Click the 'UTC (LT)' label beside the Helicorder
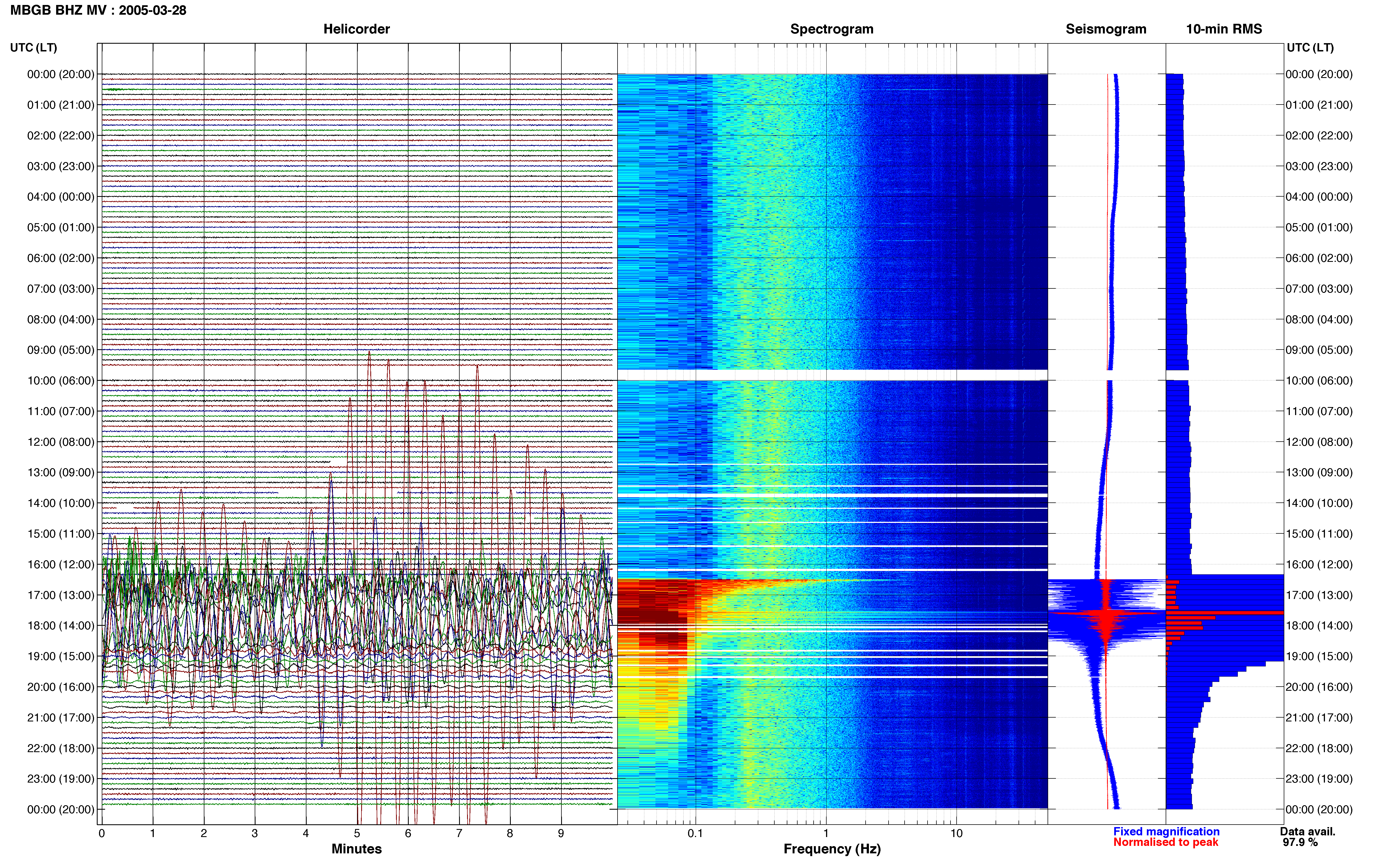This screenshot has height=868, width=1388. (x=33, y=48)
